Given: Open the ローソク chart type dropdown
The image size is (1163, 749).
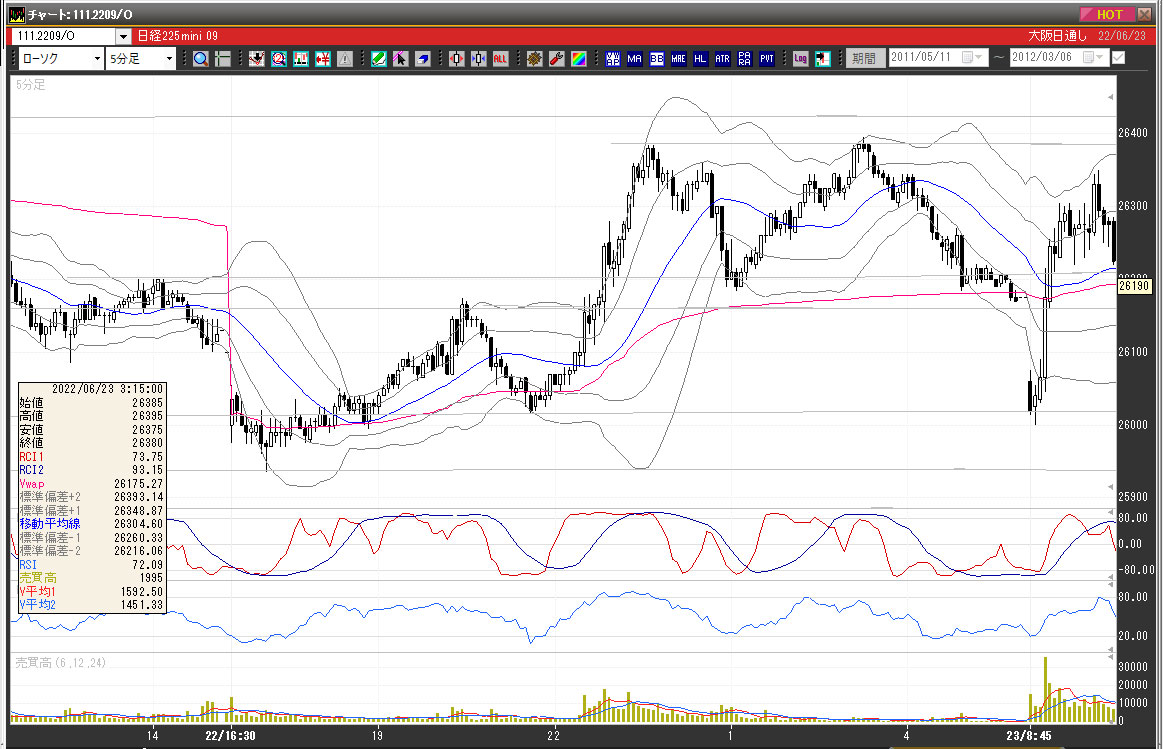Looking at the screenshot, I should (x=97, y=59).
